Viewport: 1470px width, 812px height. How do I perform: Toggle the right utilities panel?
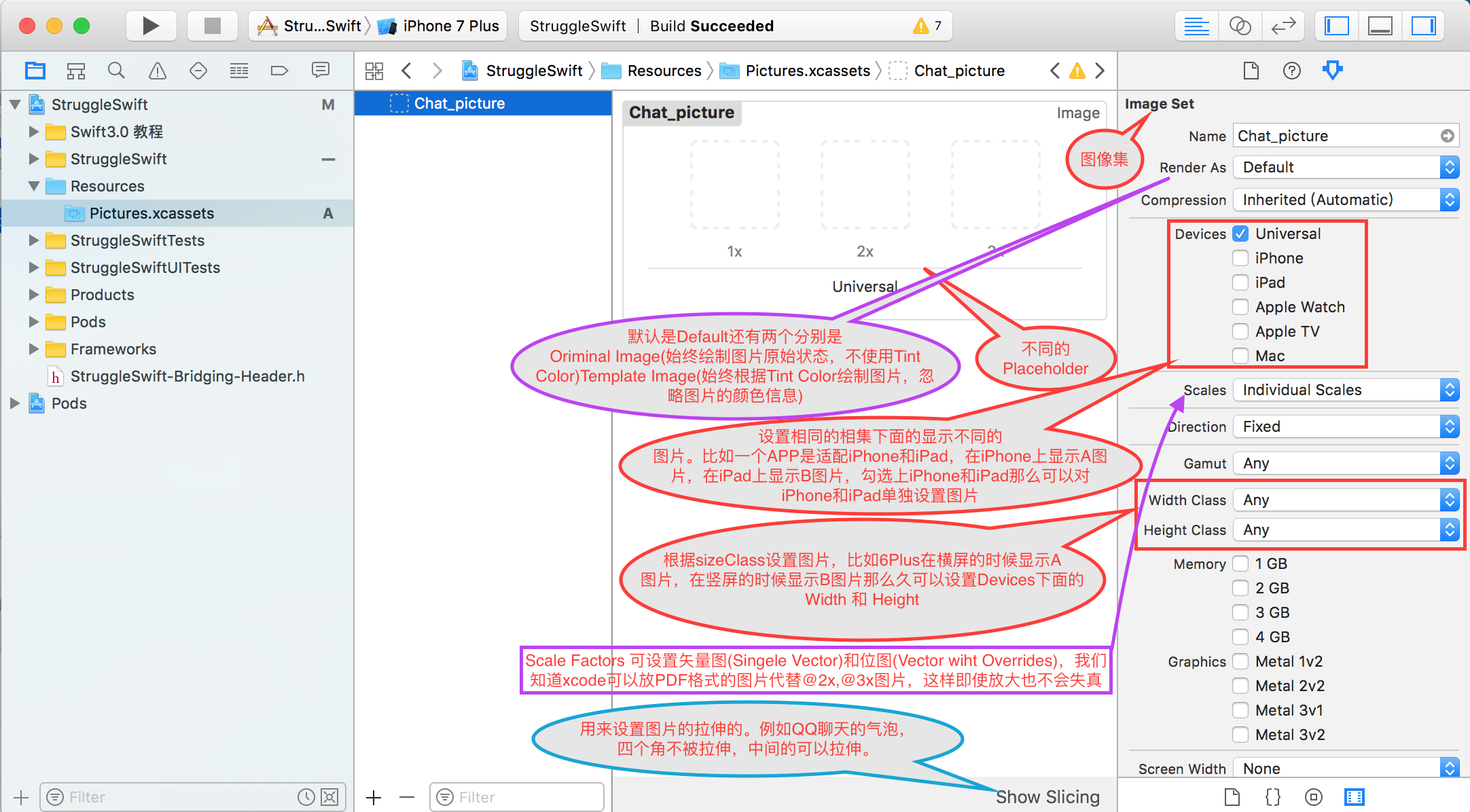(x=1424, y=26)
